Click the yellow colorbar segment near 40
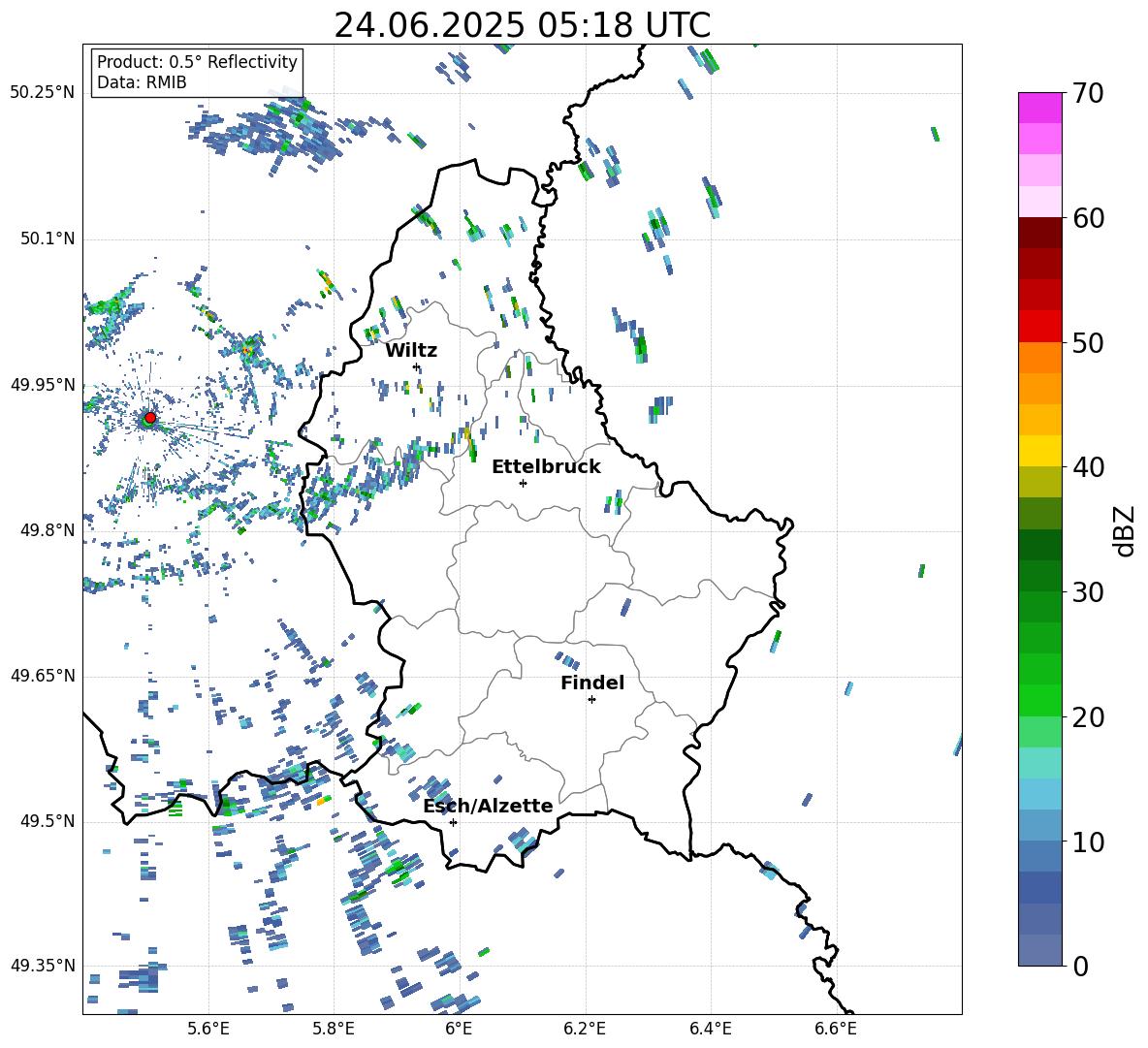This screenshot has height=1048, width=1148. point(1039,451)
